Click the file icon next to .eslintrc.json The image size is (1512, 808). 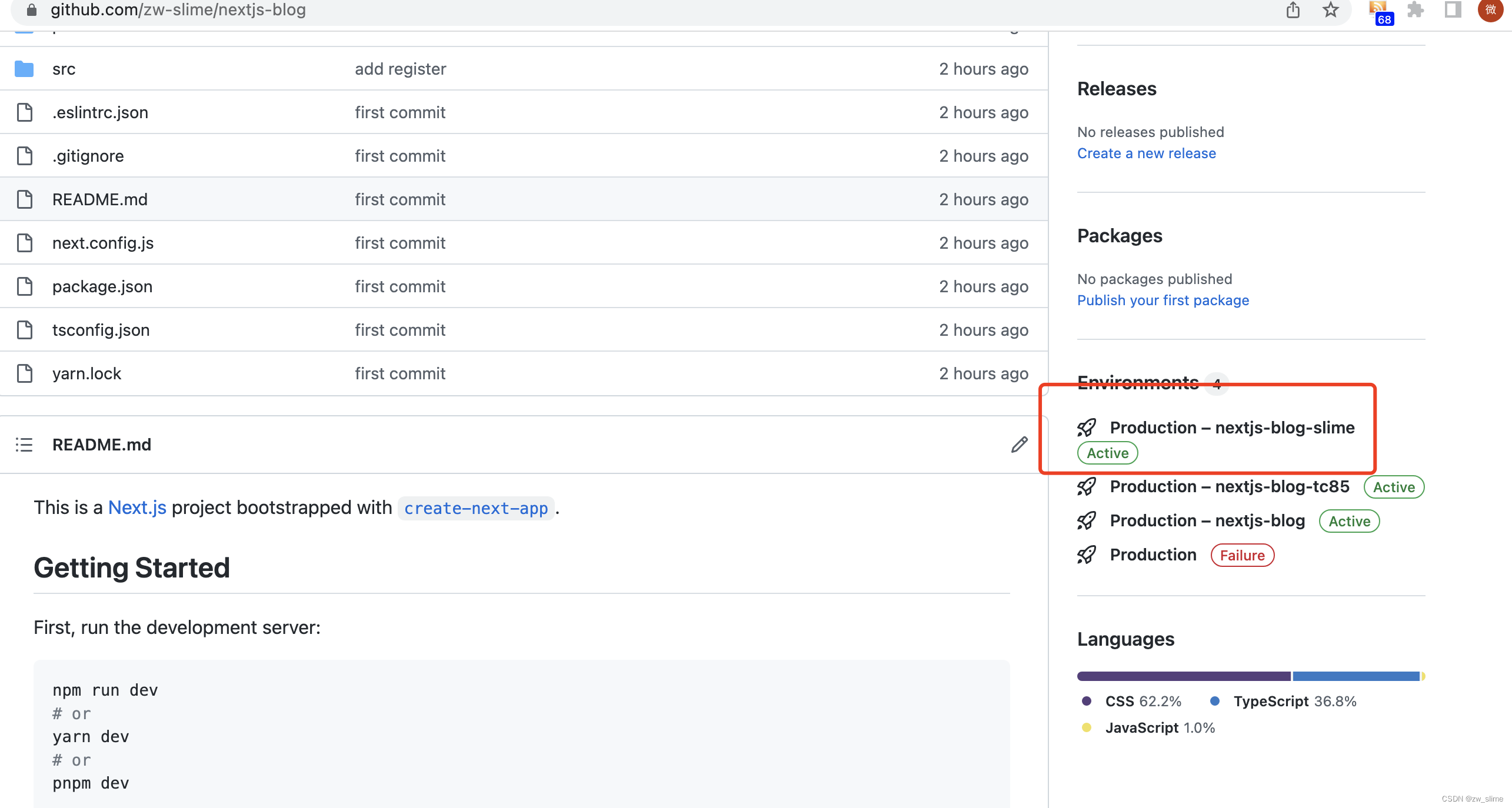[x=25, y=112]
